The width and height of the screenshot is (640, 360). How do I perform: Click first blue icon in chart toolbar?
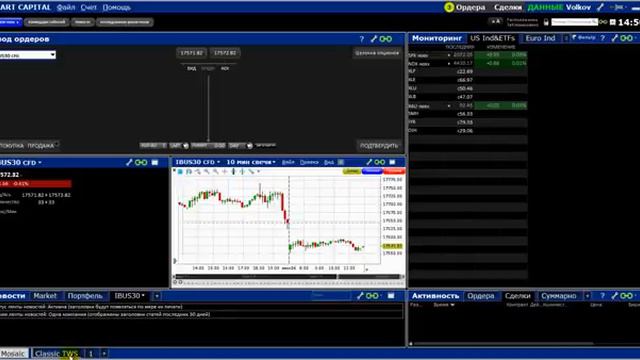click(x=180, y=172)
